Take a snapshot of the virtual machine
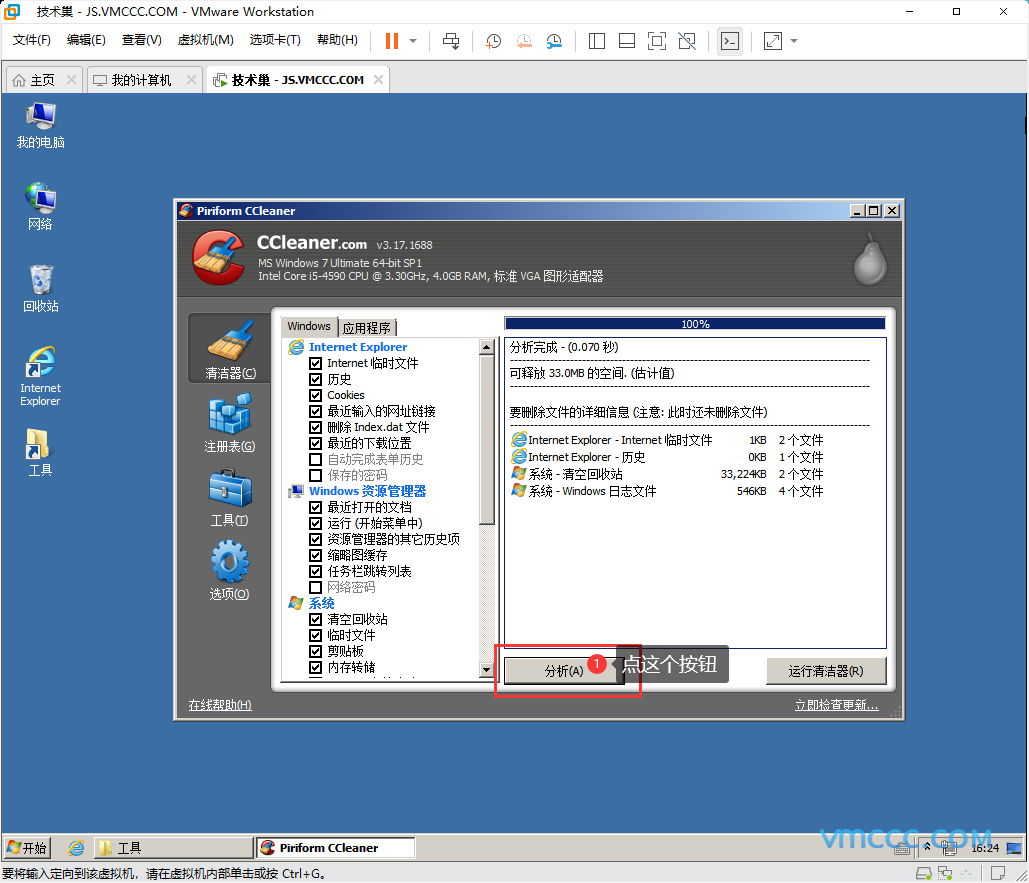 point(493,41)
